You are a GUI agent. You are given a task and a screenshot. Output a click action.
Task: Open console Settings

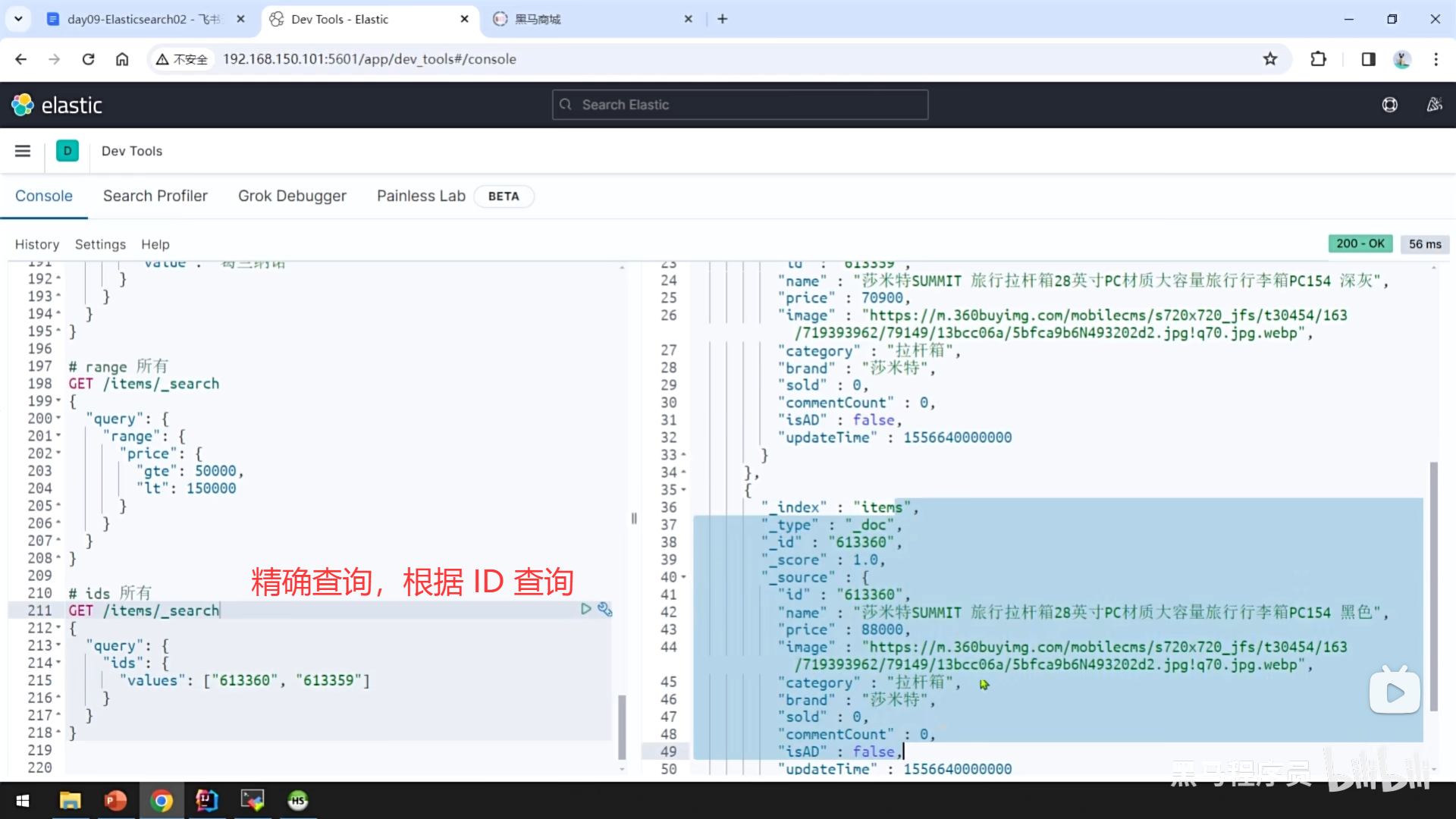point(100,244)
